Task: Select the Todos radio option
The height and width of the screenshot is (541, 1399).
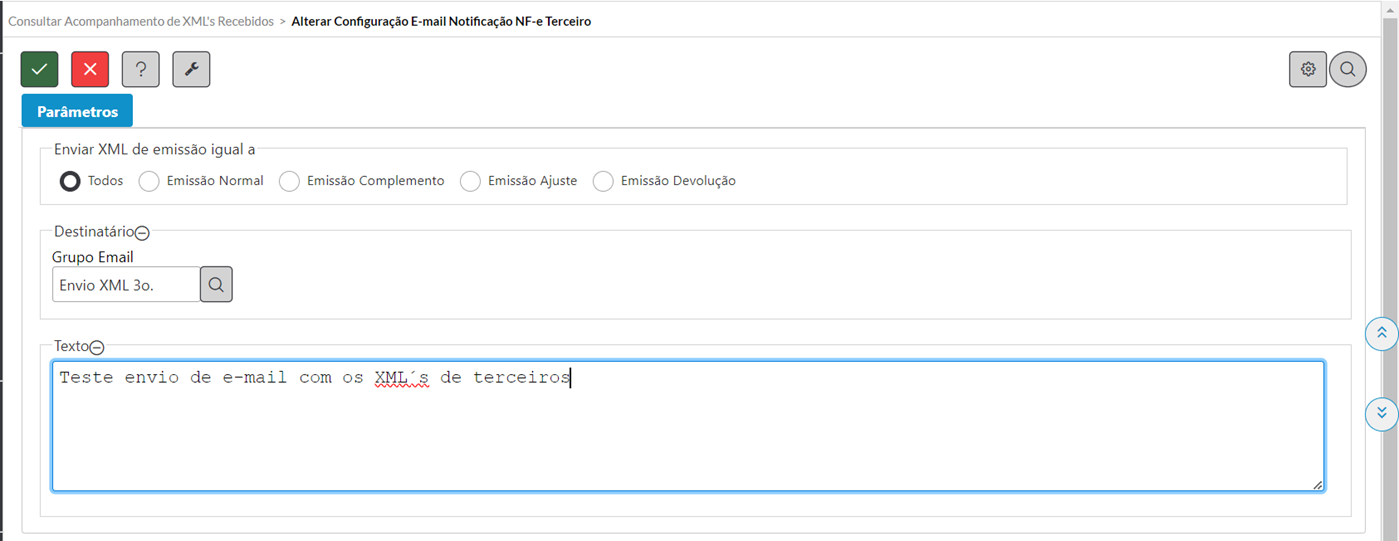Action: point(70,181)
